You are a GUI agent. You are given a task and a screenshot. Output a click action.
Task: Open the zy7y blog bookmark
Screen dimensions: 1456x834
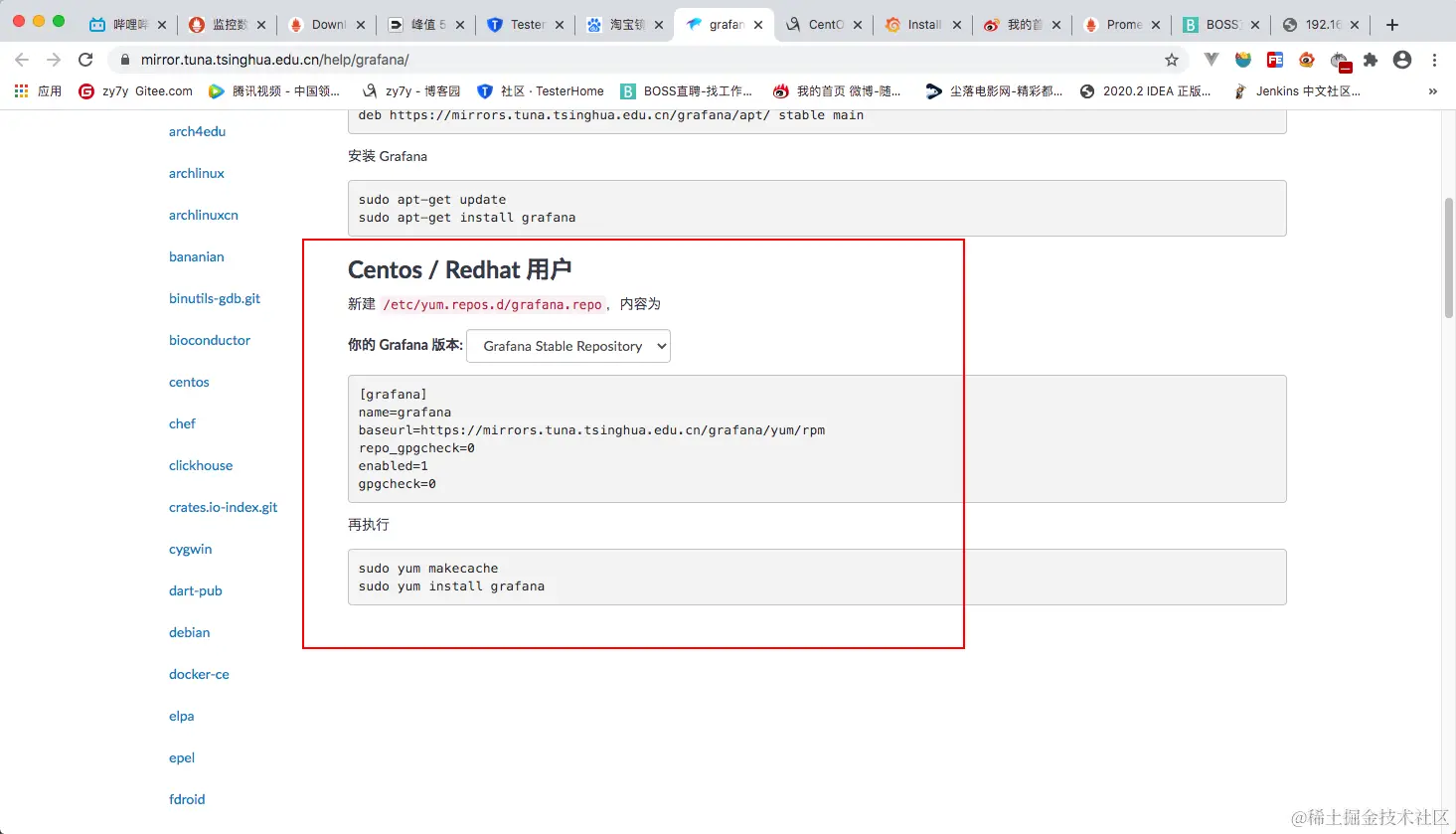tap(411, 90)
